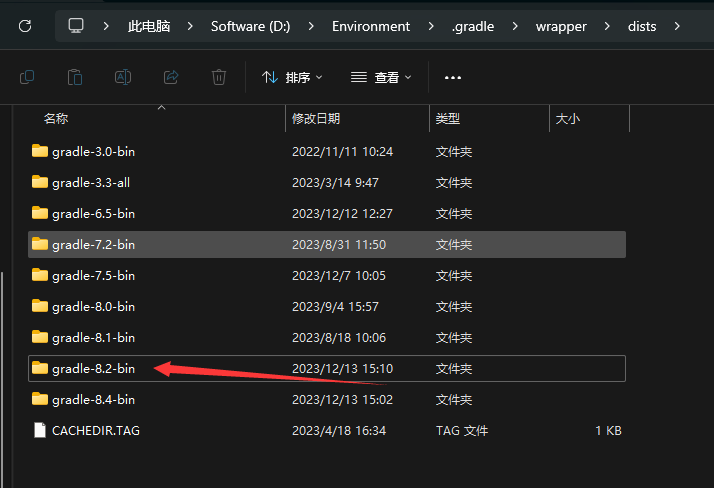Navigate to Software (D:) breadcrumb
This screenshot has width=714, height=488.
point(250,26)
